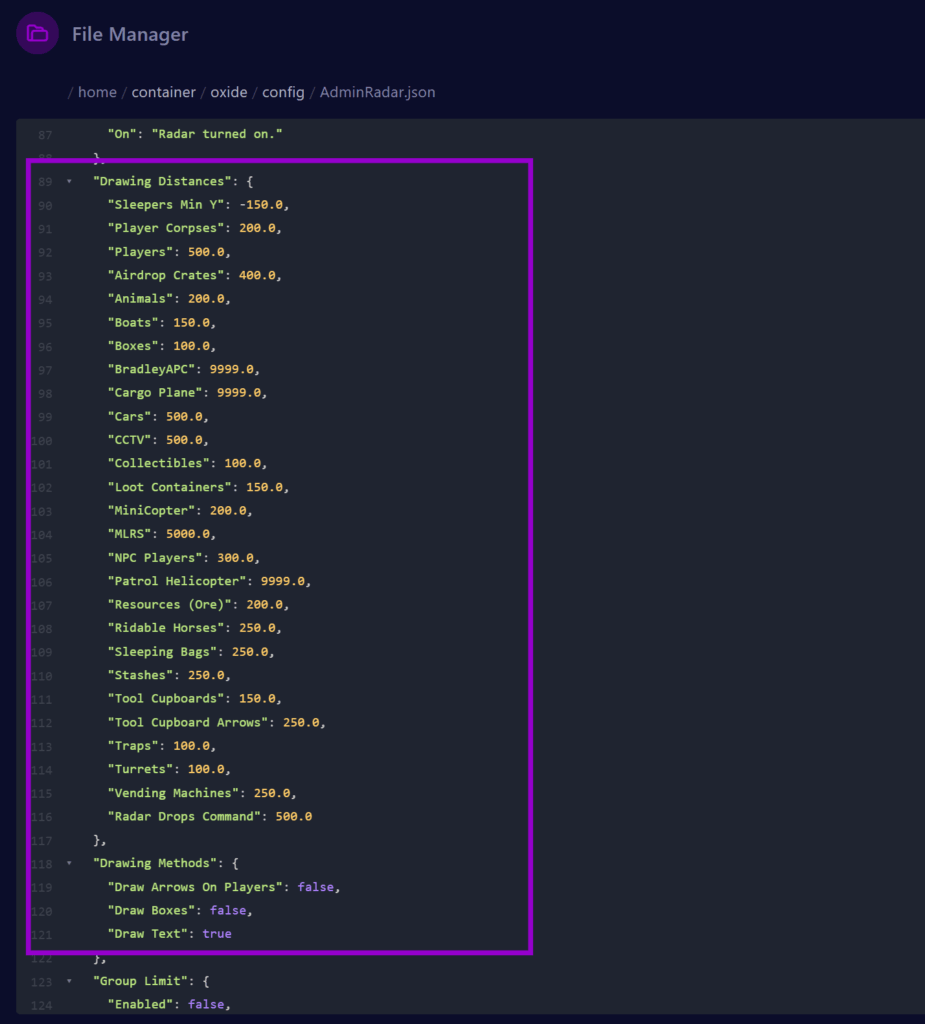
Task: Click the "Stashes" value 250.0
Action: [x=206, y=675]
